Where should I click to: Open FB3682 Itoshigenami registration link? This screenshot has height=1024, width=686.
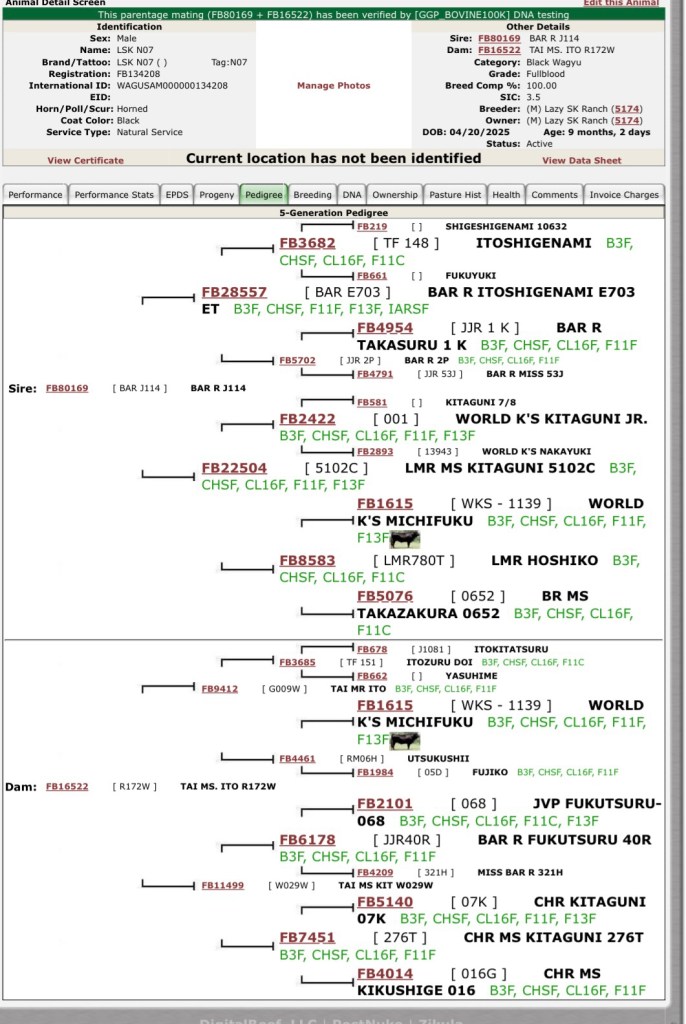click(307, 243)
